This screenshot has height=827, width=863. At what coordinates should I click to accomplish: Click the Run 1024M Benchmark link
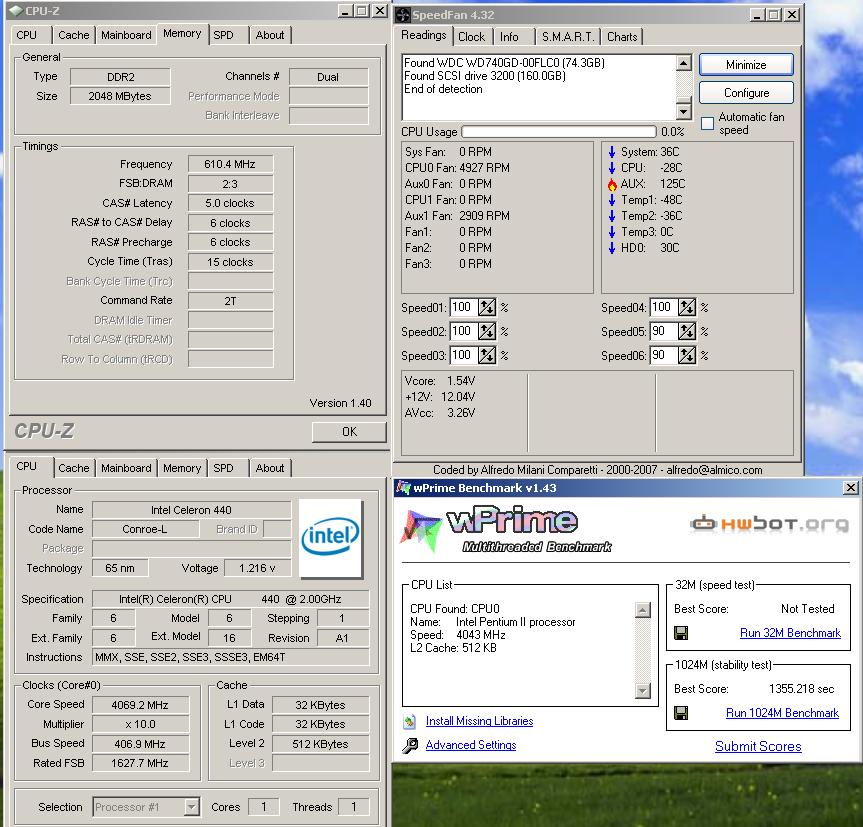pos(782,713)
